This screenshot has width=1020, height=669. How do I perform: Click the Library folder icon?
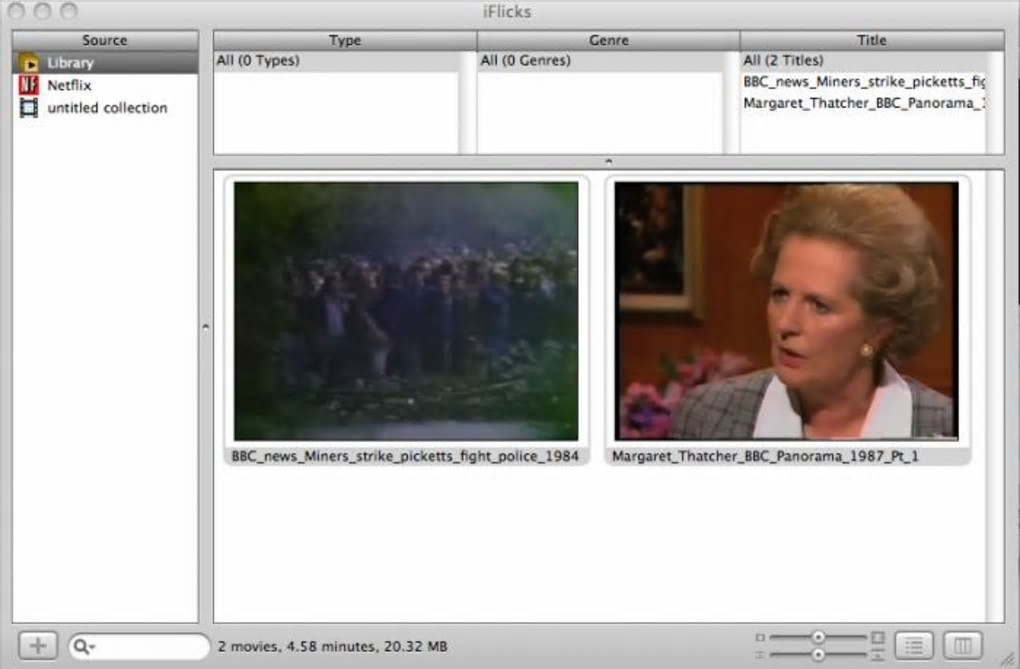coord(29,63)
